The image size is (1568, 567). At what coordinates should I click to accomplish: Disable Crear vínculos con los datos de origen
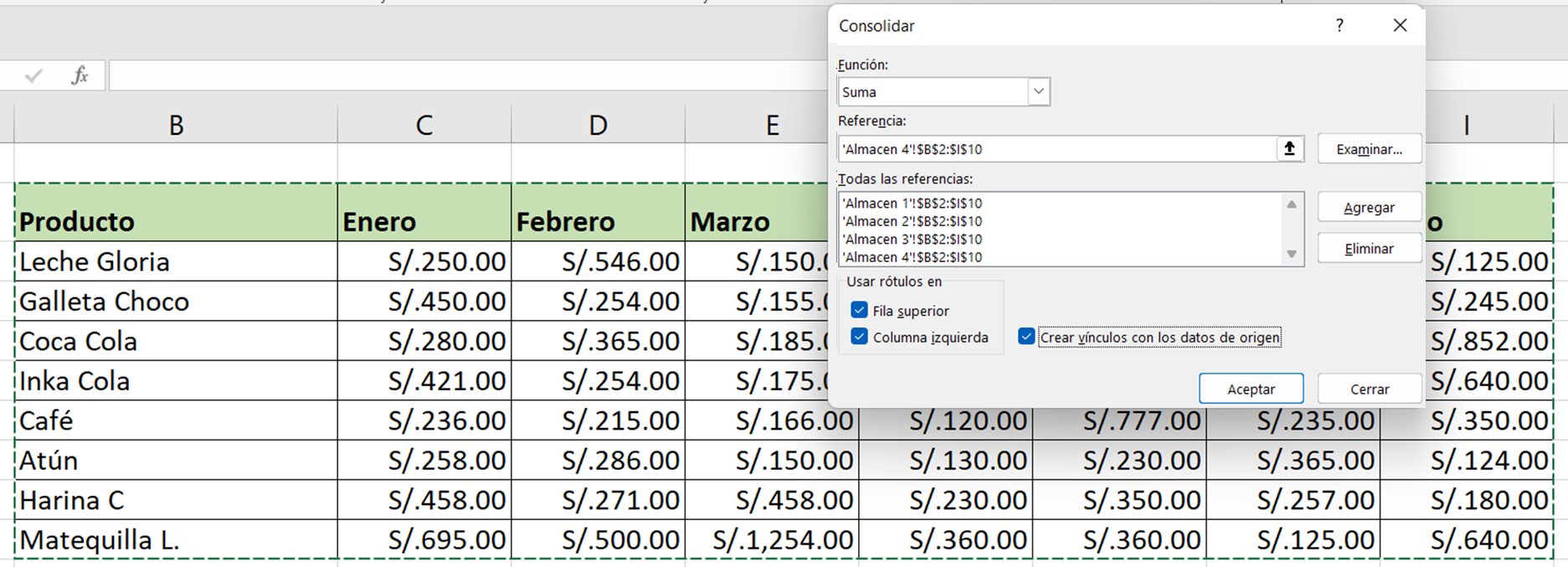pyautogui.click(x=1026, y=338)
